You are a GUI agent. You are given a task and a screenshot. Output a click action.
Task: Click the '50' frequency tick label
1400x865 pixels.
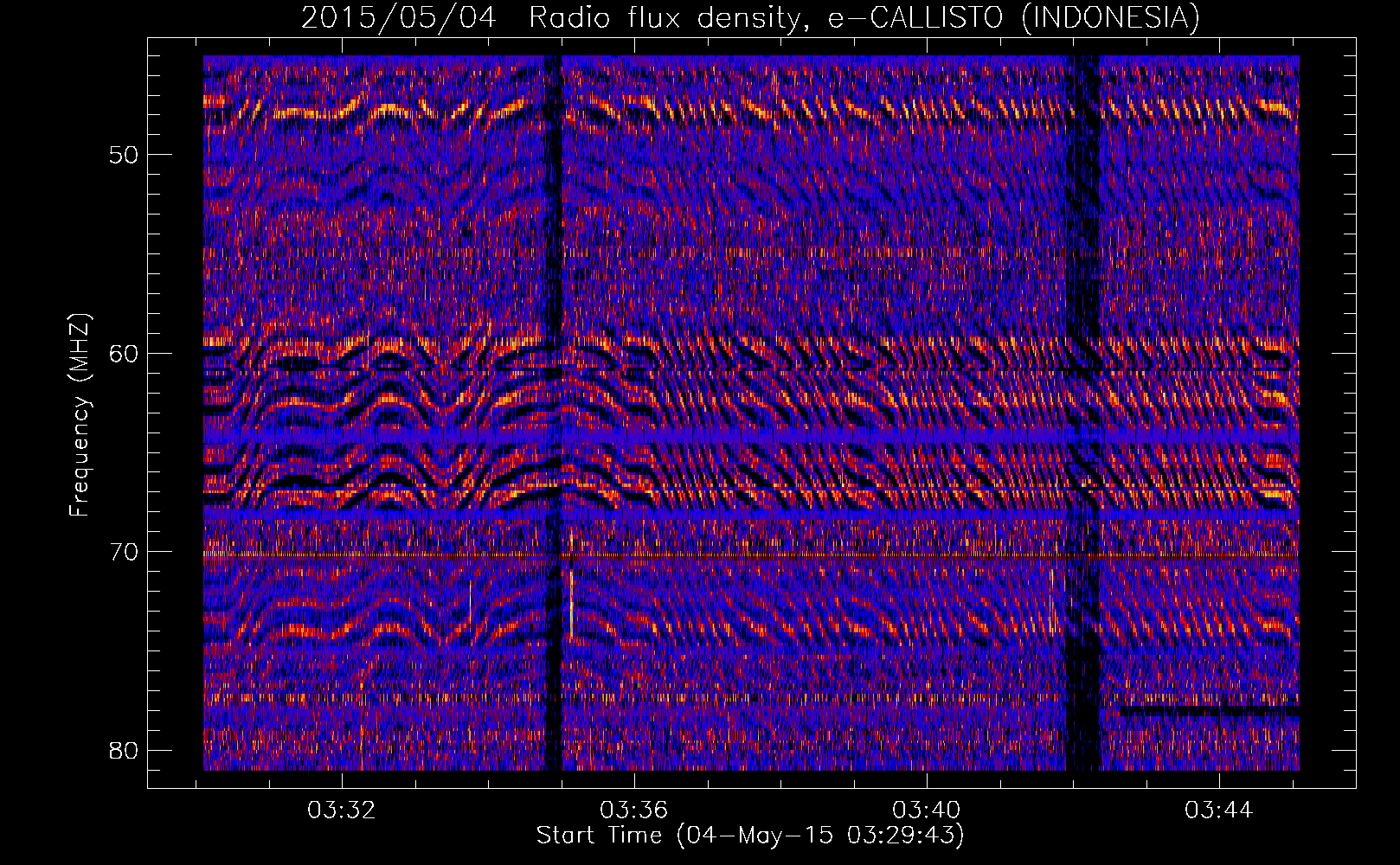click(x=124, y=155)
